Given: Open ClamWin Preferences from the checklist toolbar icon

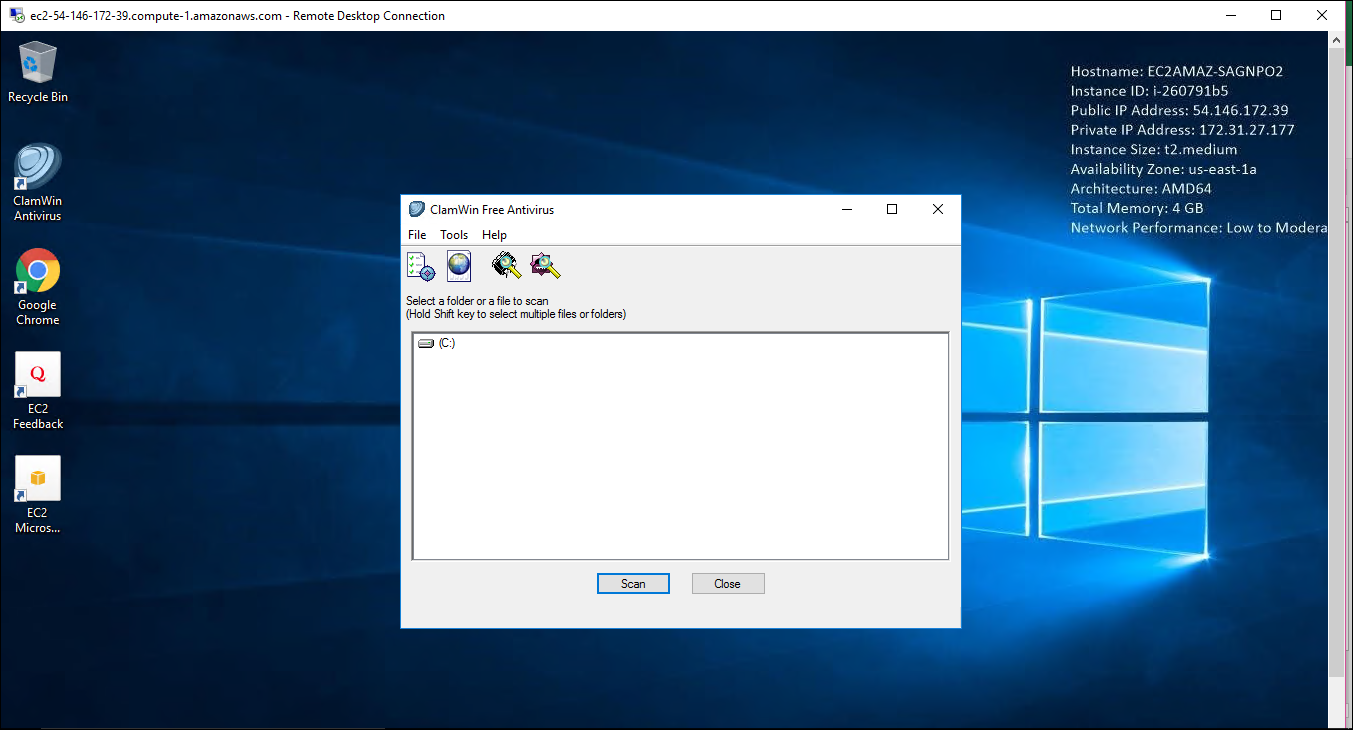Looking at the screenshot, I should point(420,266).
